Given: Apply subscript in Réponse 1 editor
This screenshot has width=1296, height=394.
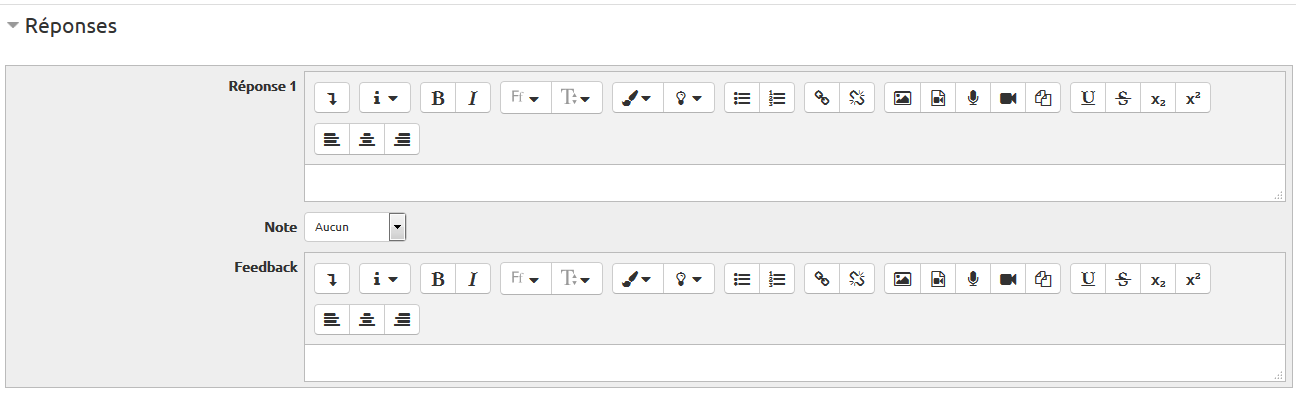Looking at the screenshot, I should (x=1158, y=98).
